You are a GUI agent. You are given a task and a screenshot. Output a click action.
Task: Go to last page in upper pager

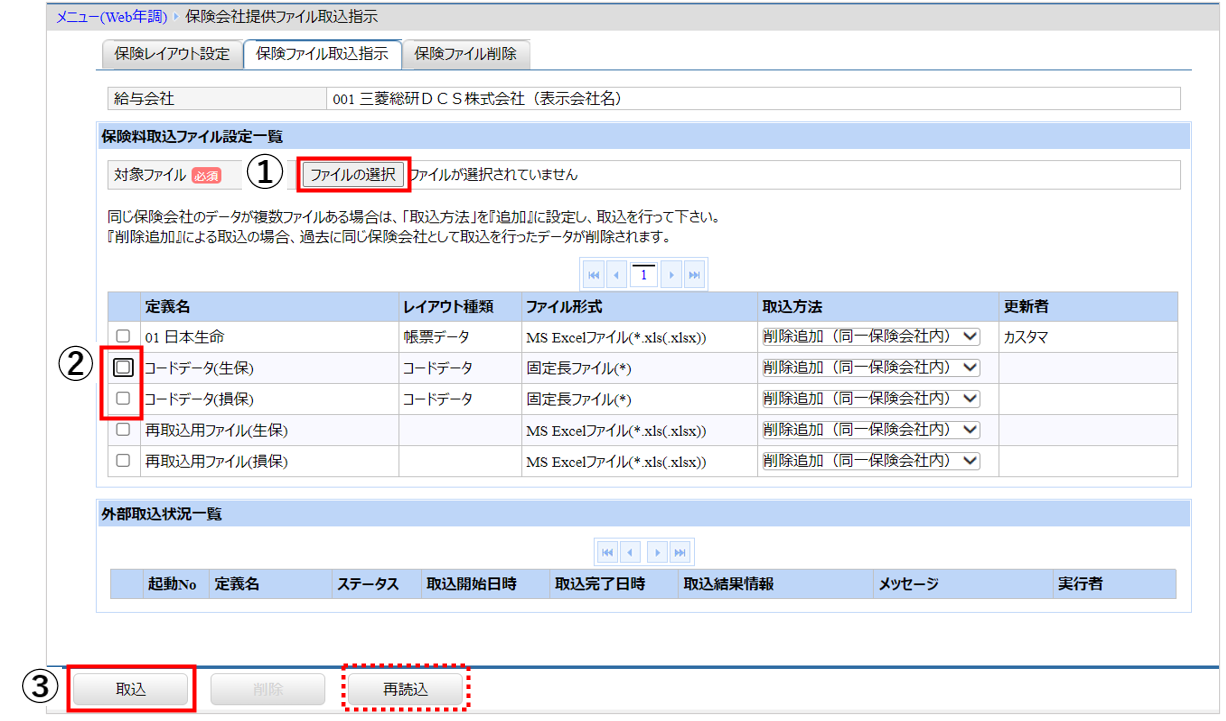(x=694, y=275)
